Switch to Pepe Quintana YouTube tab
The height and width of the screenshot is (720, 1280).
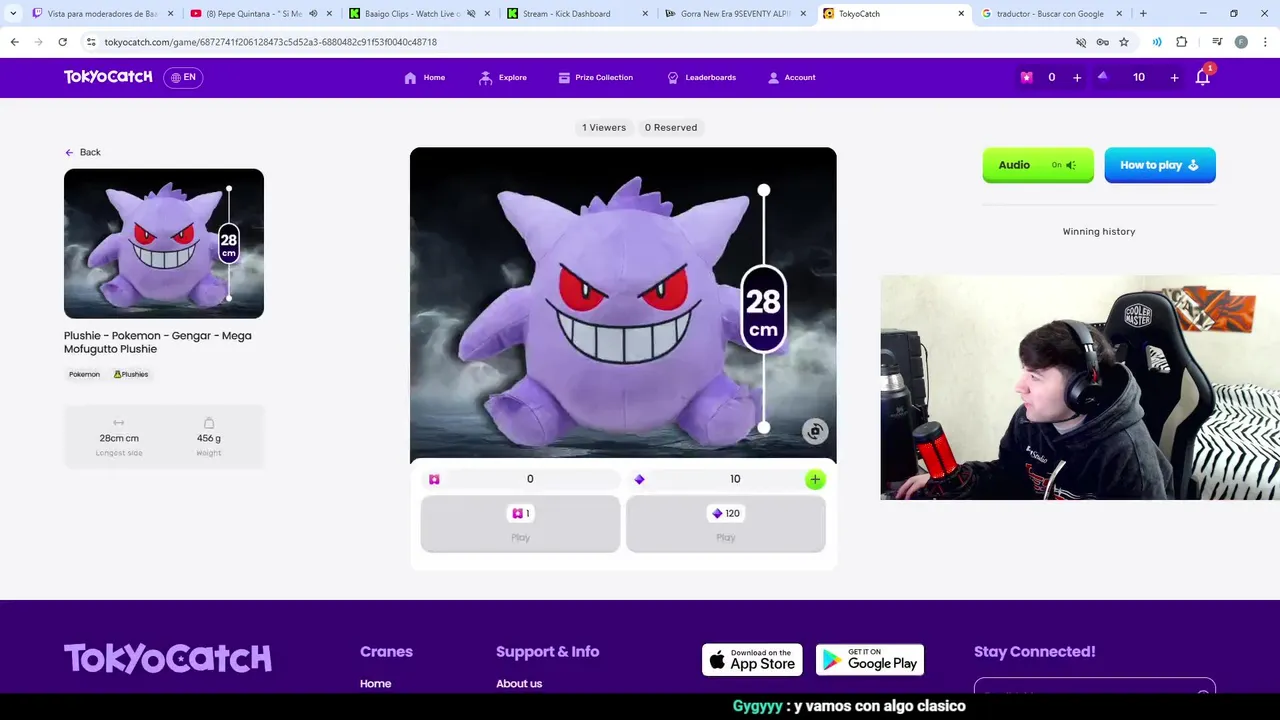click(x=253, y=14)
